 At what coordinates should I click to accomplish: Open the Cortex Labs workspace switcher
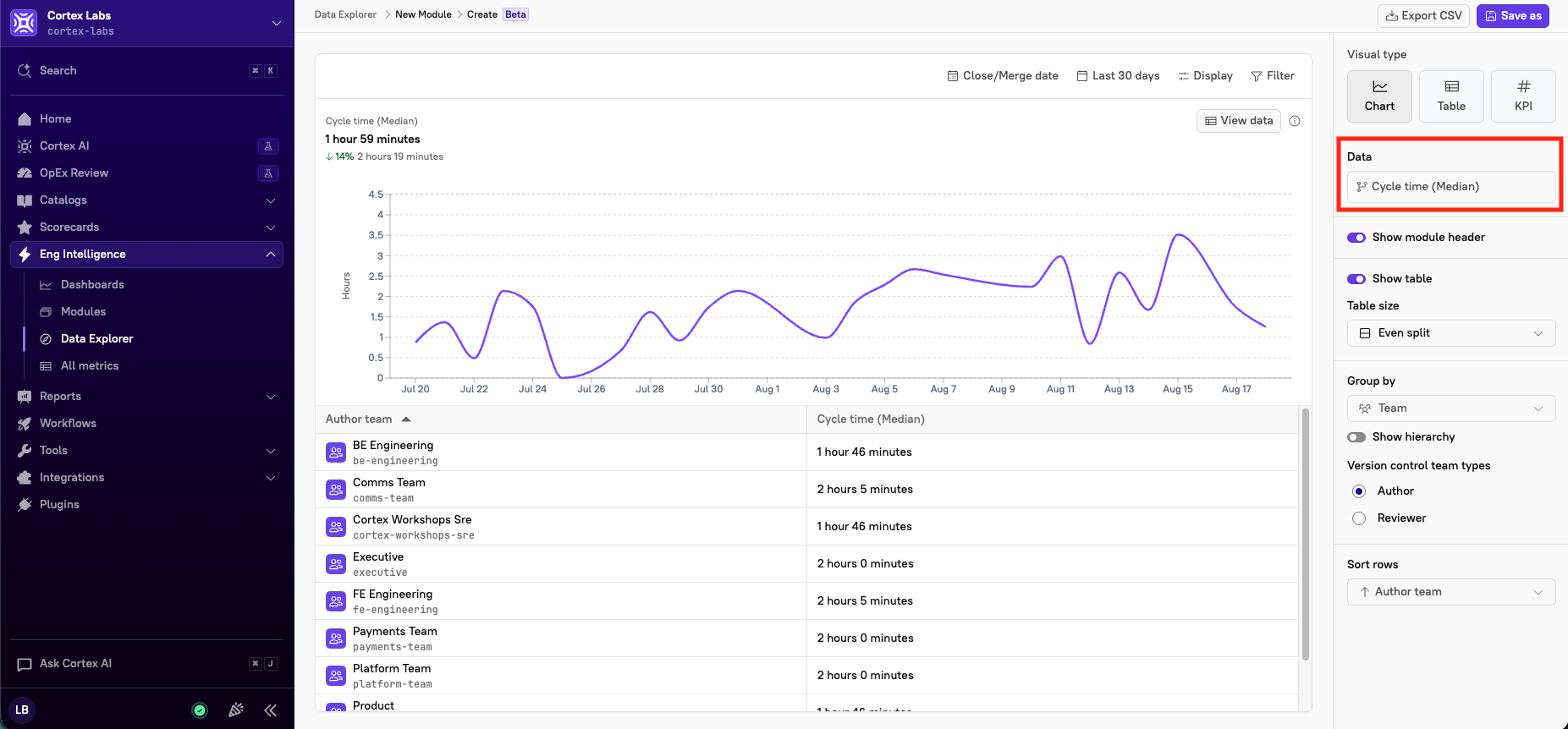[x=276, y=23]
